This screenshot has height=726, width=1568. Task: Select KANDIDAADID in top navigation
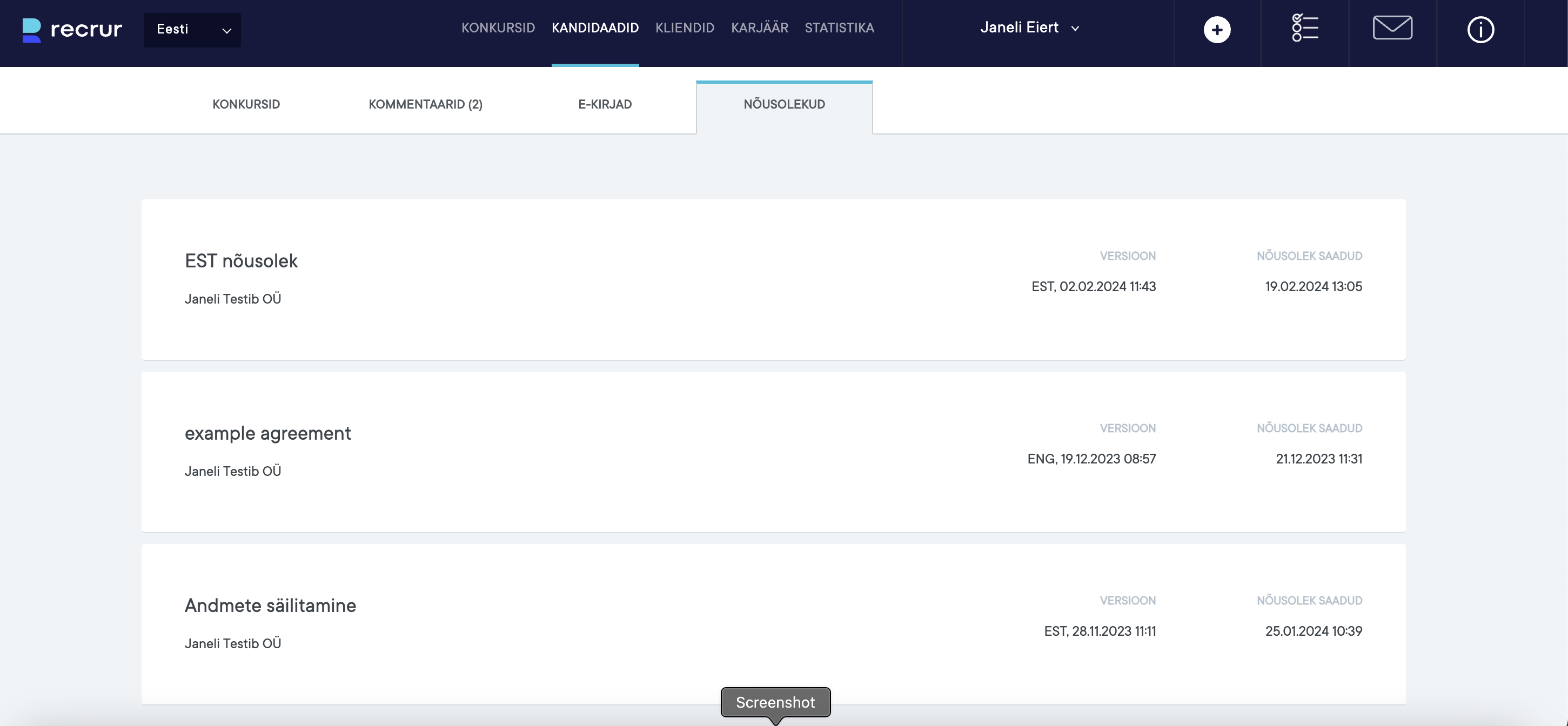[x=595, y=28]
